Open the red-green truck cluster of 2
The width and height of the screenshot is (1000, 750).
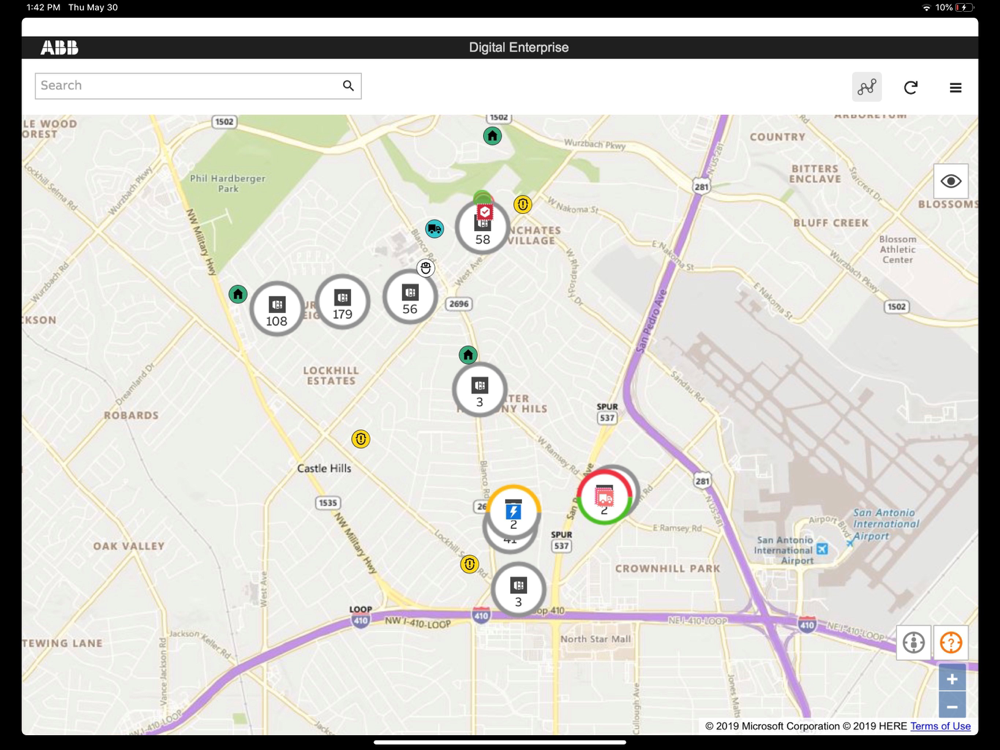pyautogui.click(x=605, y=496)
